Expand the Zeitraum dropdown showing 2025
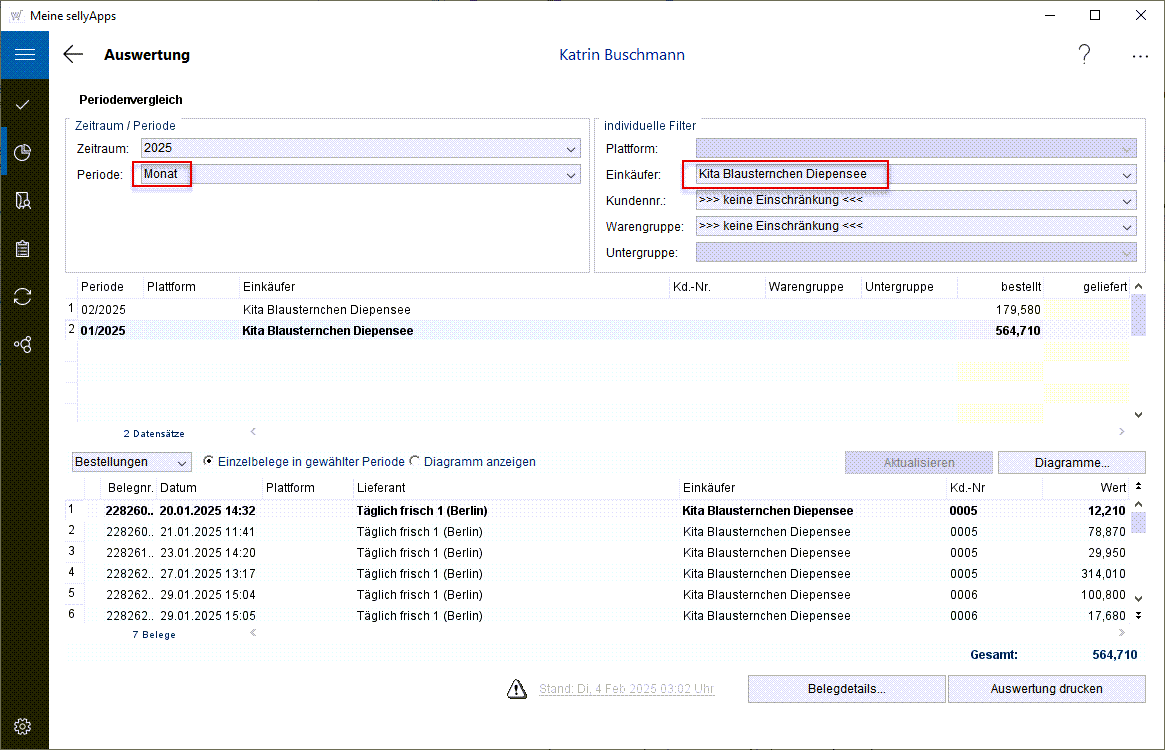 (571, 149)
